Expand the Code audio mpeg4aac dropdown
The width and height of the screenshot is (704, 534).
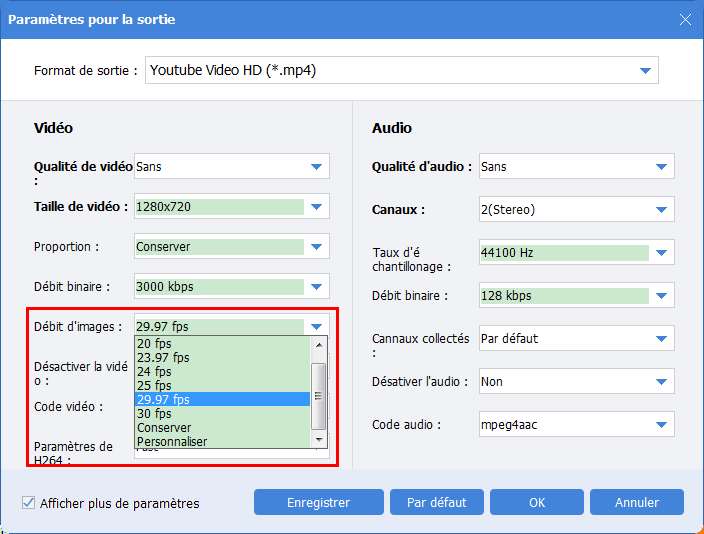pos(661,425)
